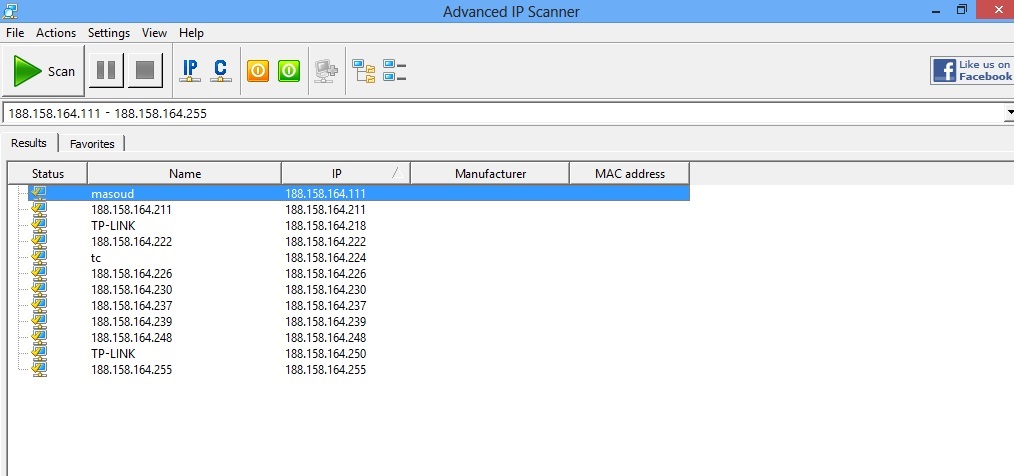Stop the scan with the square button
This screenshot has height=476, width=1014.
145,70
